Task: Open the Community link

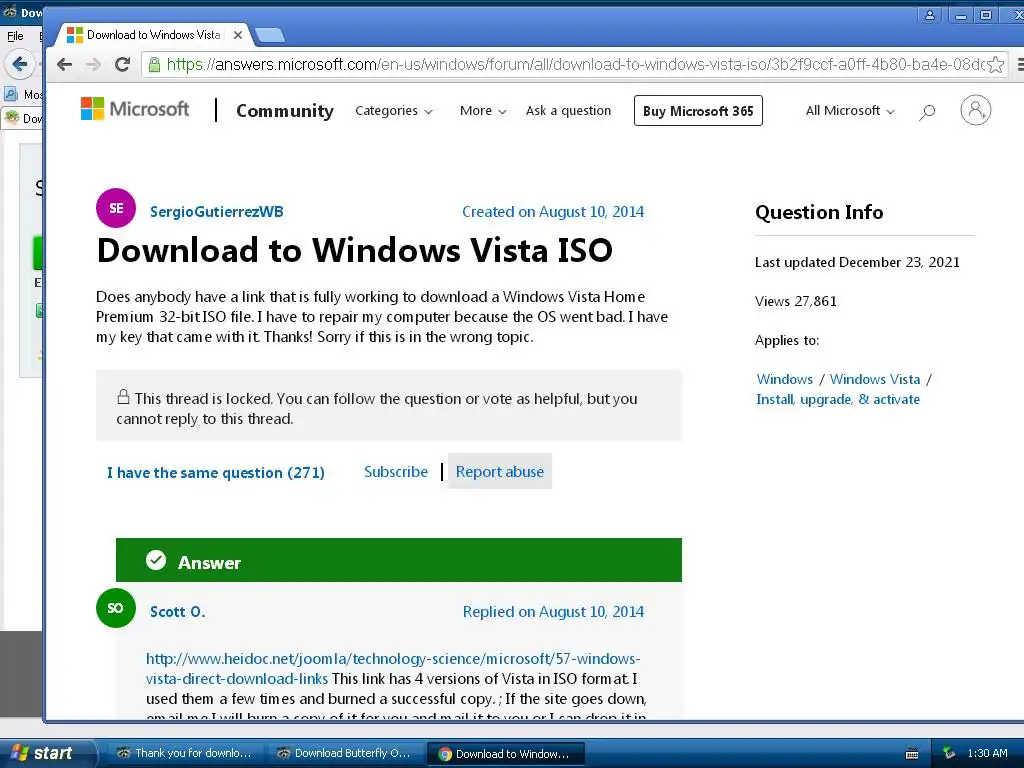Action: [285, 111]
